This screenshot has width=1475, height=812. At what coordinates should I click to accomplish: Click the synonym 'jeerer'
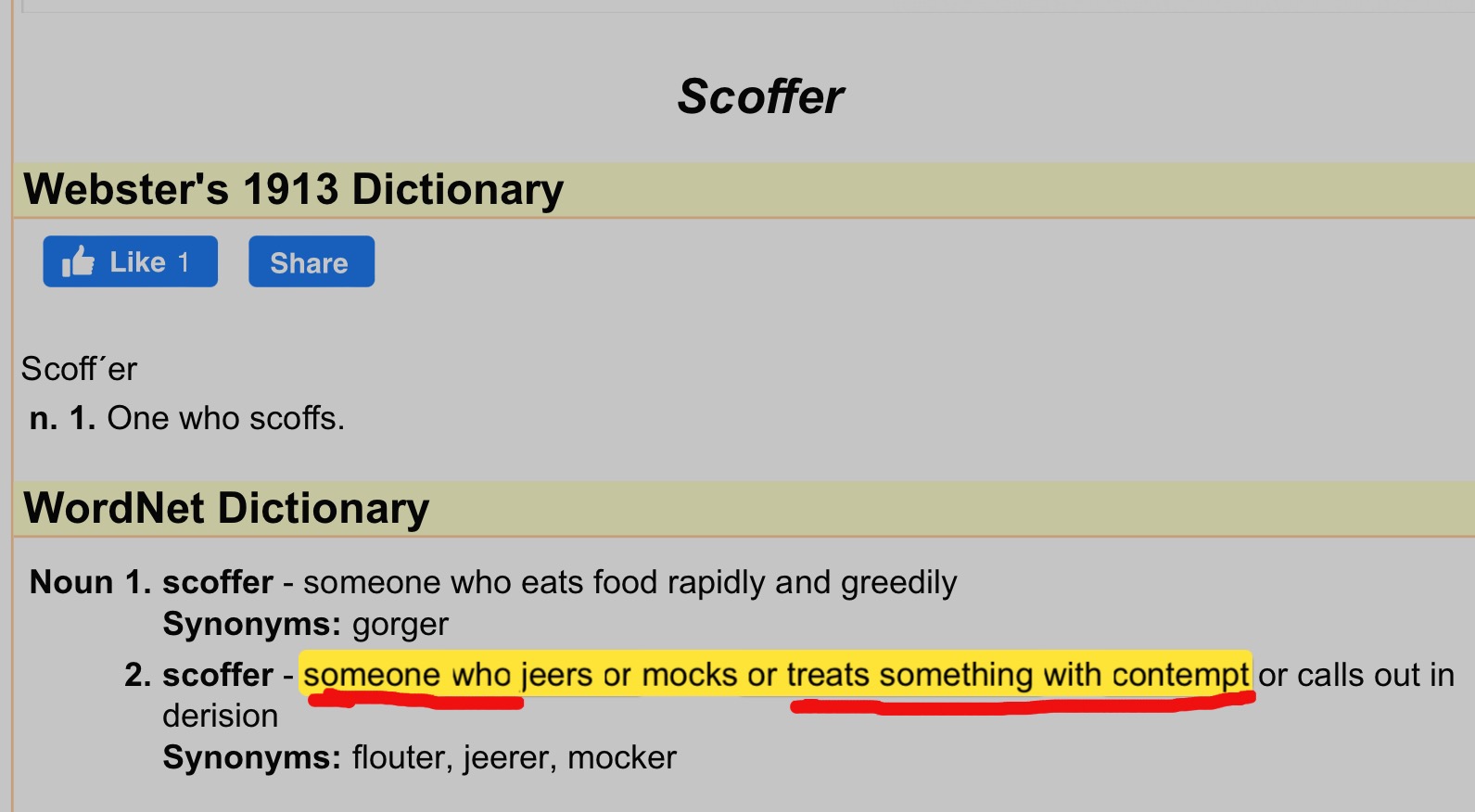(510, 757)
